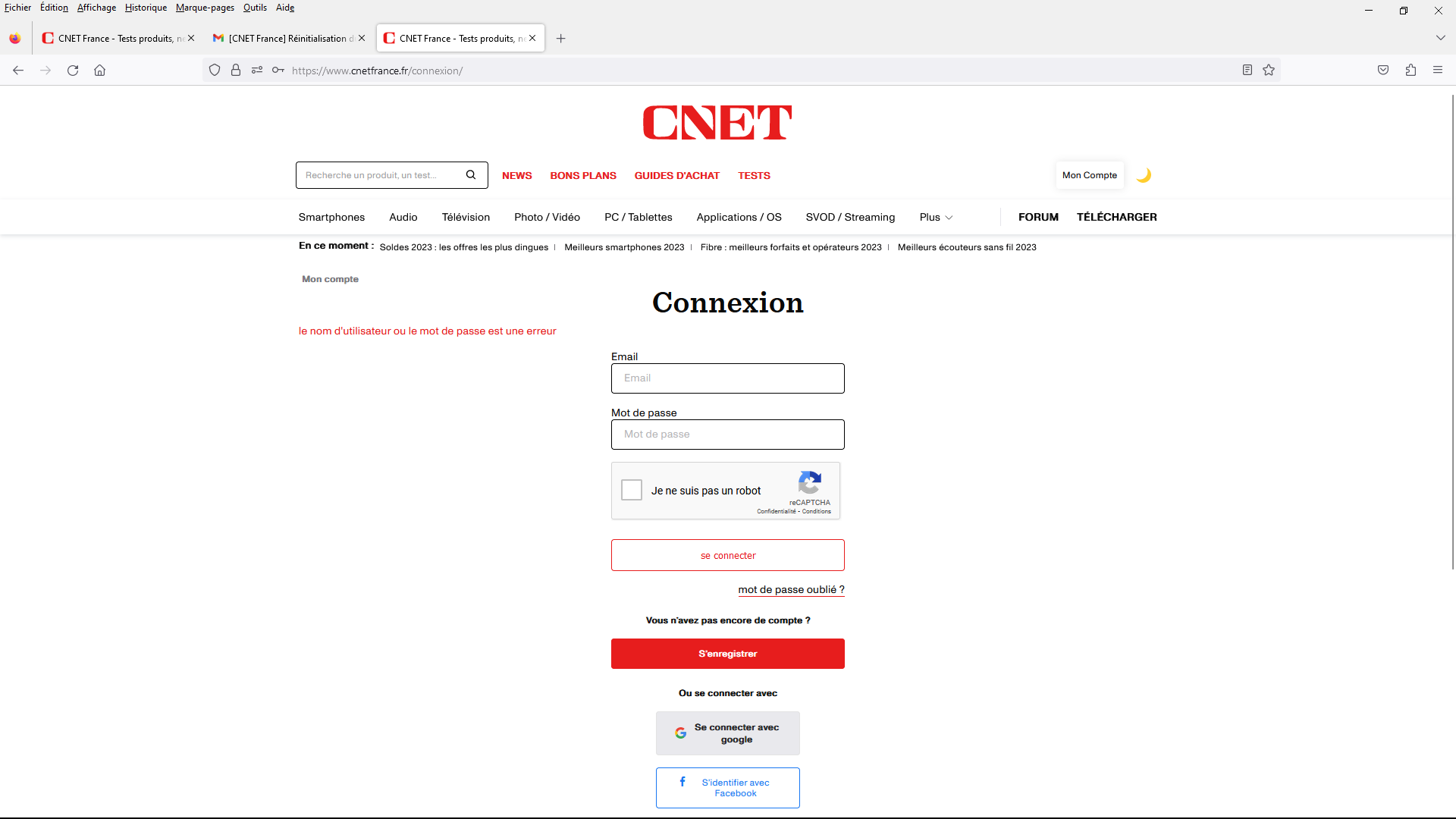Image resolution: width=1456 pixels, height=819 pixels.
Task: Go to browser home page
Action: [x=99, y=71]
